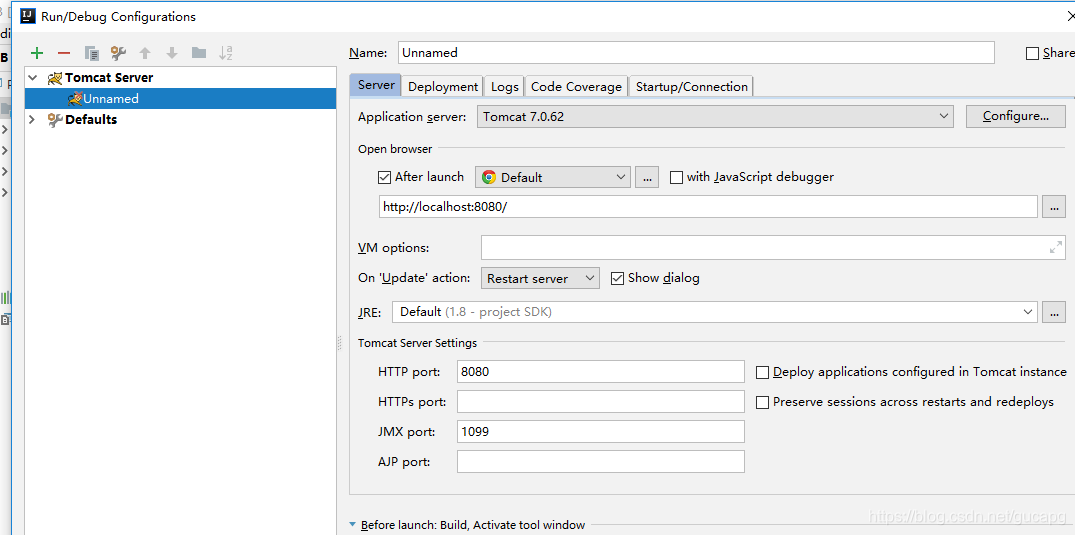Open the On 'Update' action dropdown
1075x535 pixels.
click(540, 278)
